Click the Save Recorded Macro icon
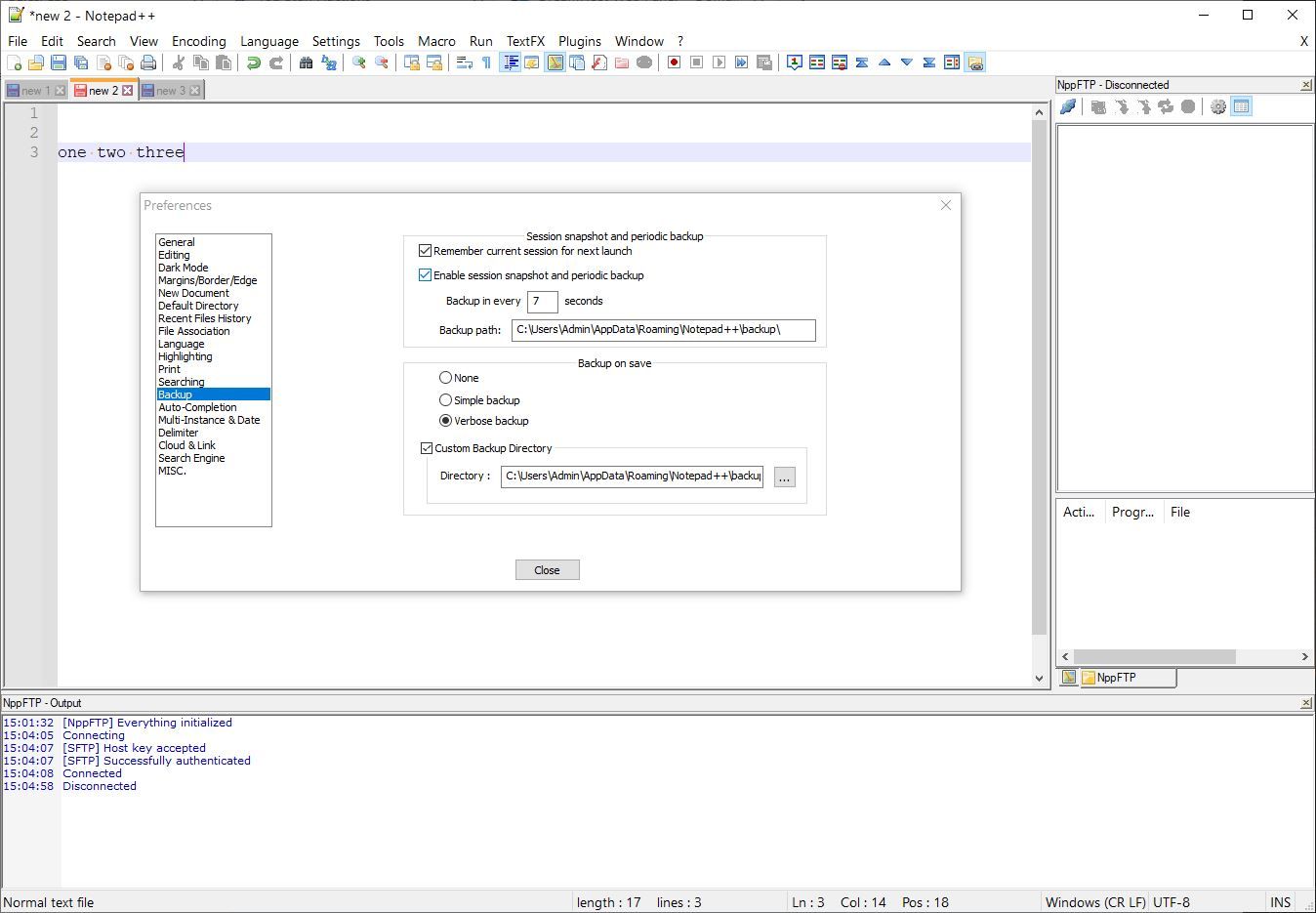This screenshot has height=913, width=1316. coord(764,62)
